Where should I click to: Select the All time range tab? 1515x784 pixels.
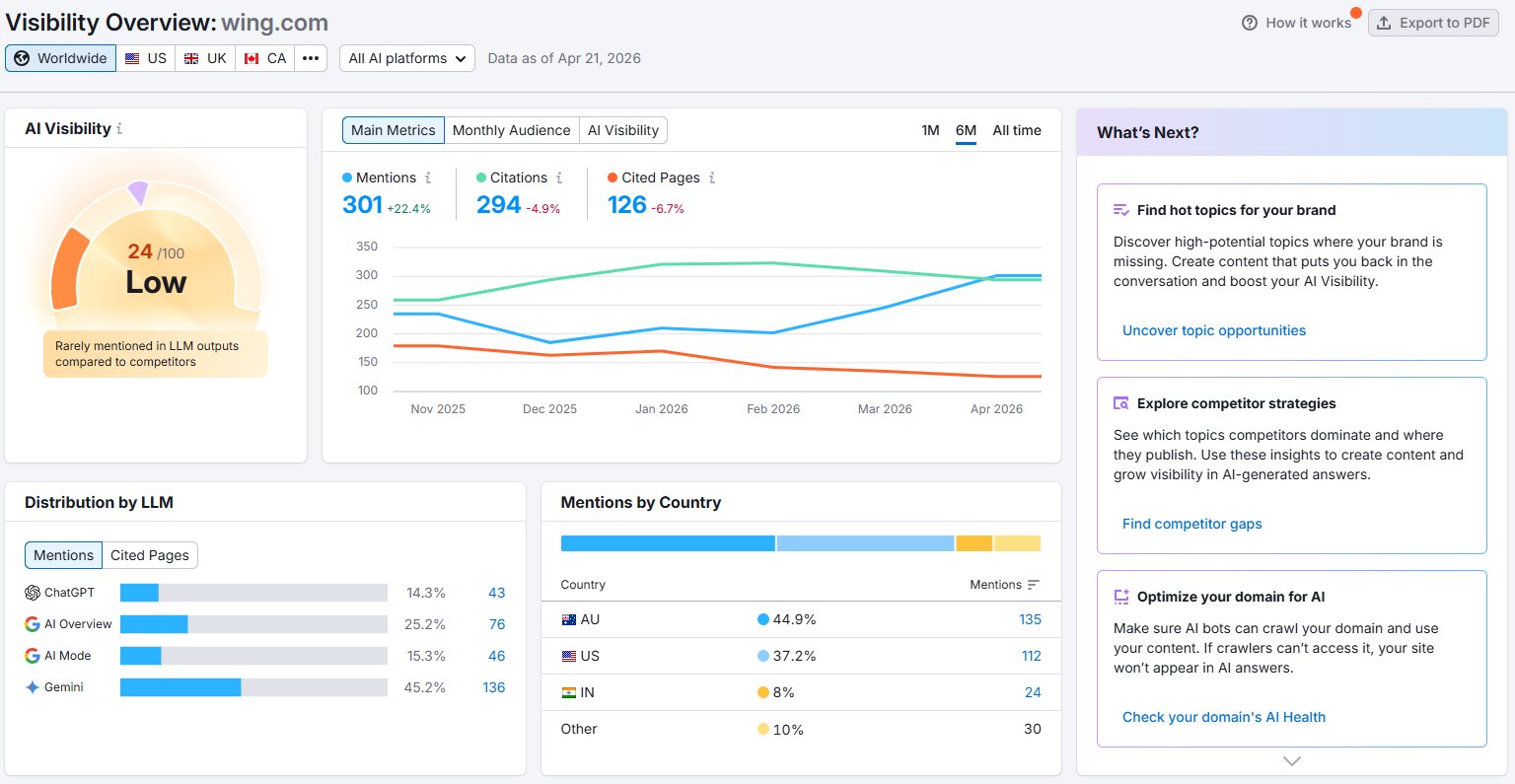[1017, 130]
